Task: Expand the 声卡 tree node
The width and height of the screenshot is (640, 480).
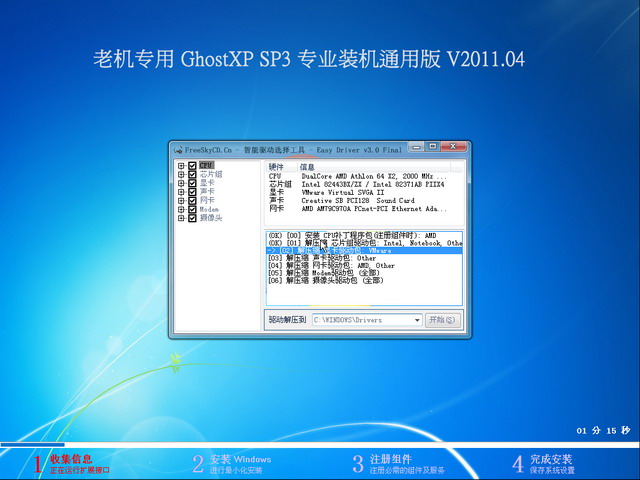Action: point(181,192)
